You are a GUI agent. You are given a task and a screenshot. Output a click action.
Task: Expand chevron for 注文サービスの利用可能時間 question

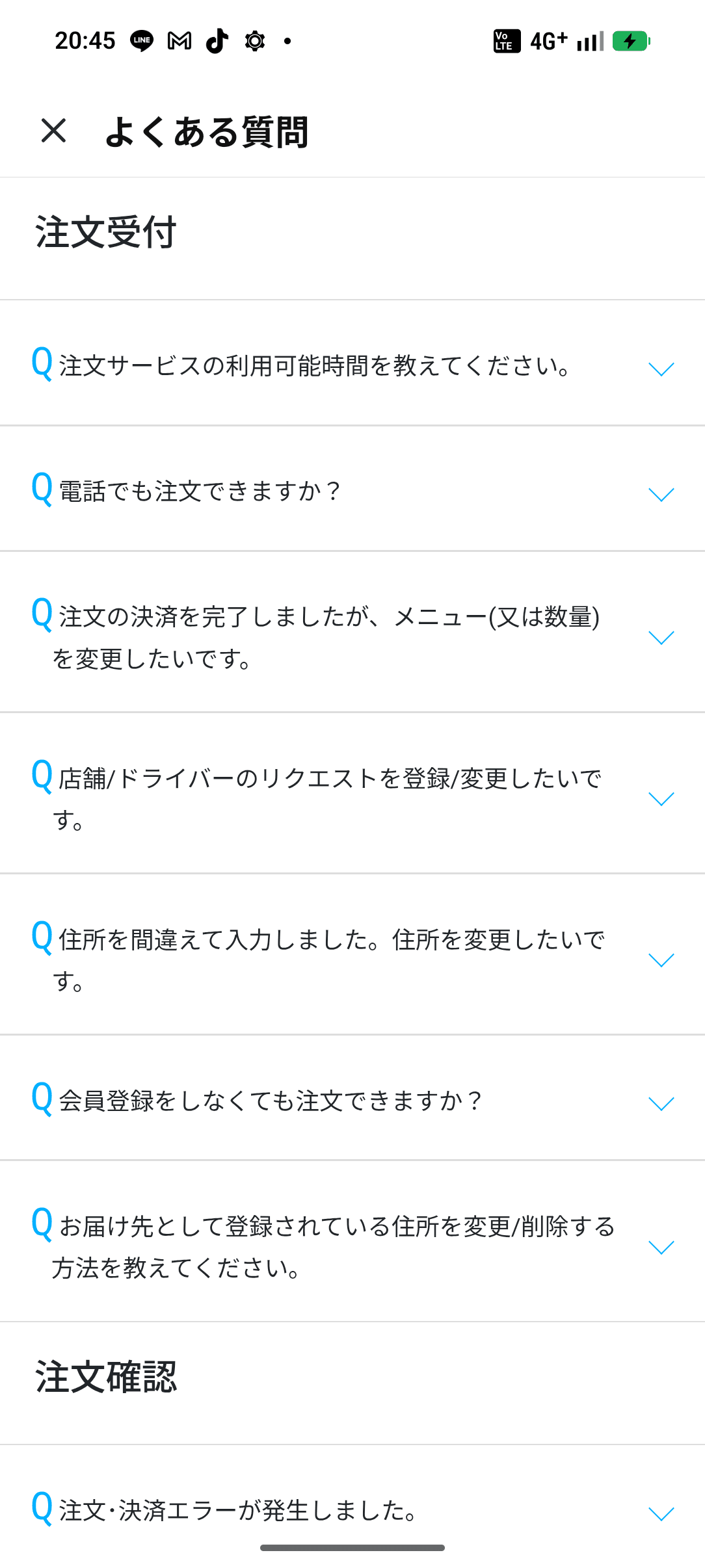pyautogui.click(x=661, y=369)
